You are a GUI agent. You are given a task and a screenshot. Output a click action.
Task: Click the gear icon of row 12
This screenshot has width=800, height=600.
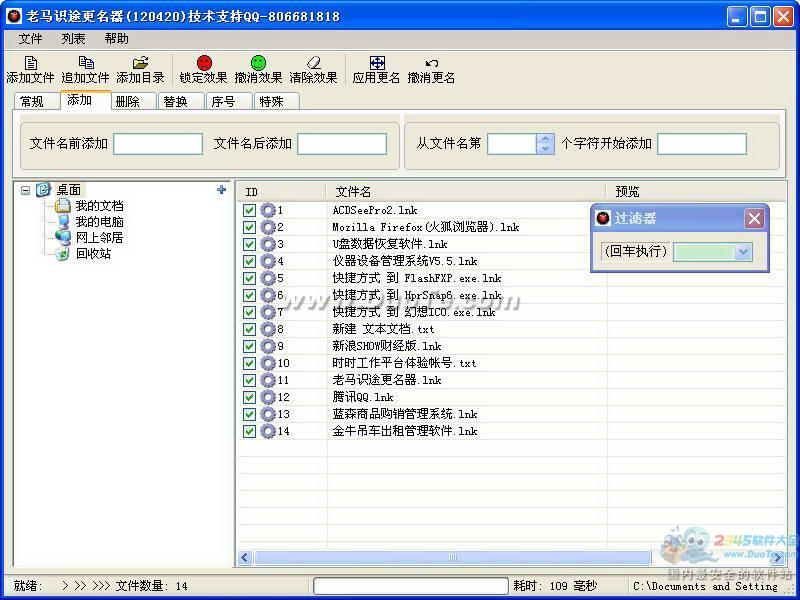pos(268,397)
